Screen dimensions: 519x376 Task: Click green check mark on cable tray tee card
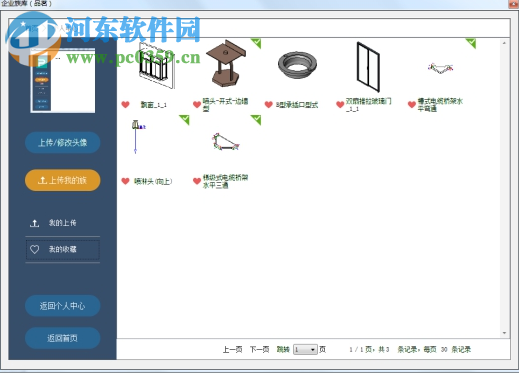(256, 120)
